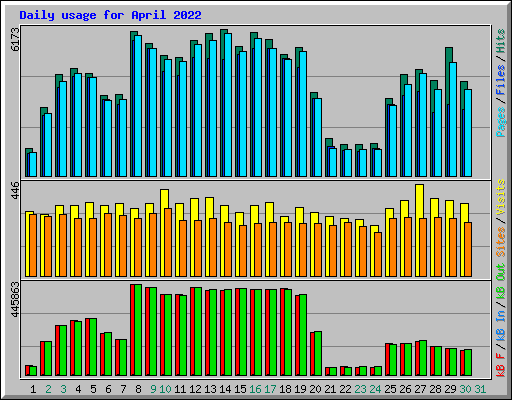The height and width of the screenshot is (400, 512).
Task: Select the 6173 axis value label
Action: click(15, 40)
